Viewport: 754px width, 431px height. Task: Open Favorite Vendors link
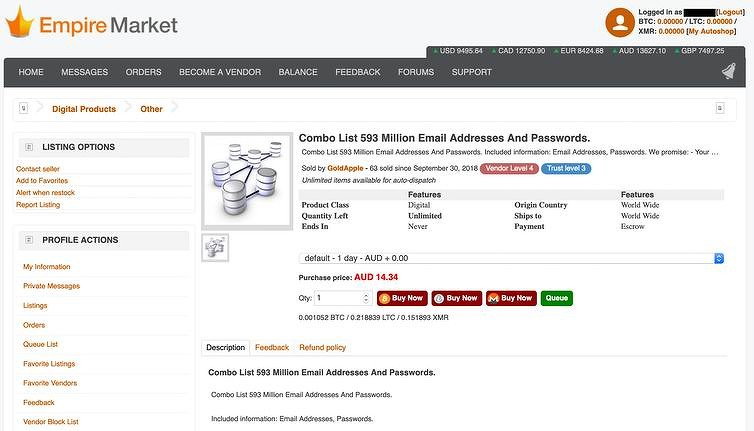tap(50, 383)
